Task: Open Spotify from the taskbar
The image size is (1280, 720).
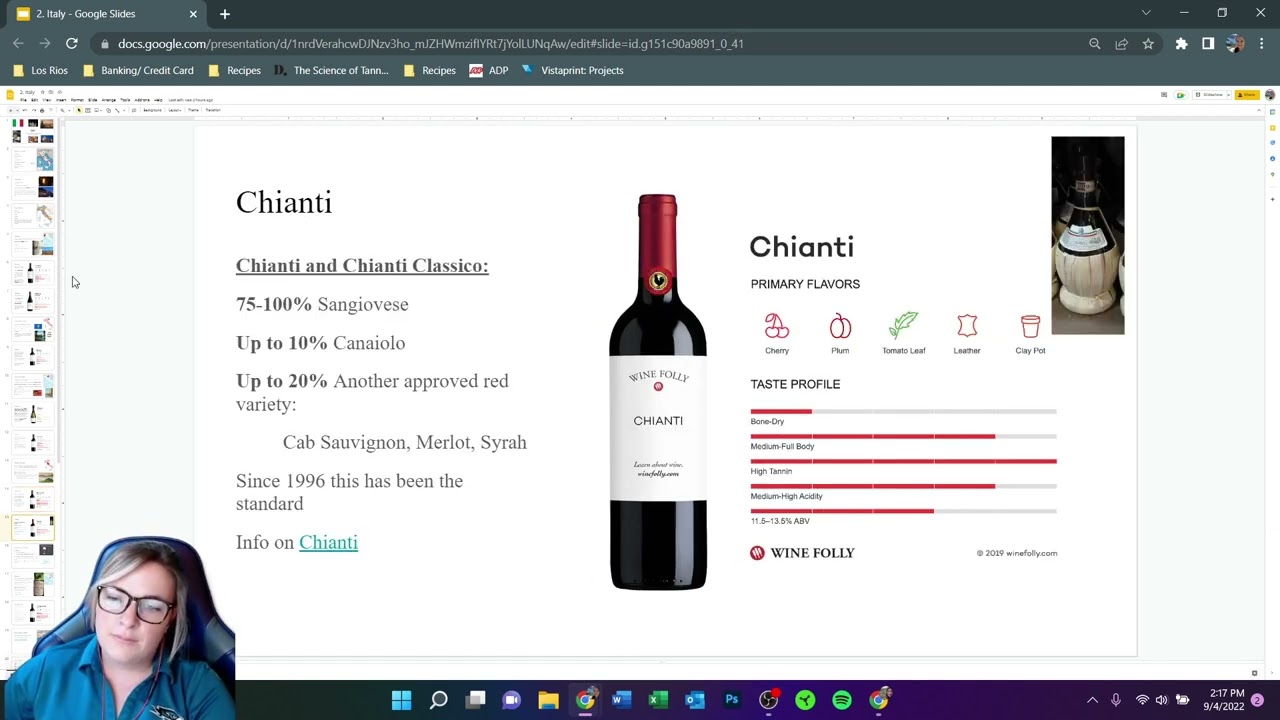Action: [x=842, y=700]
